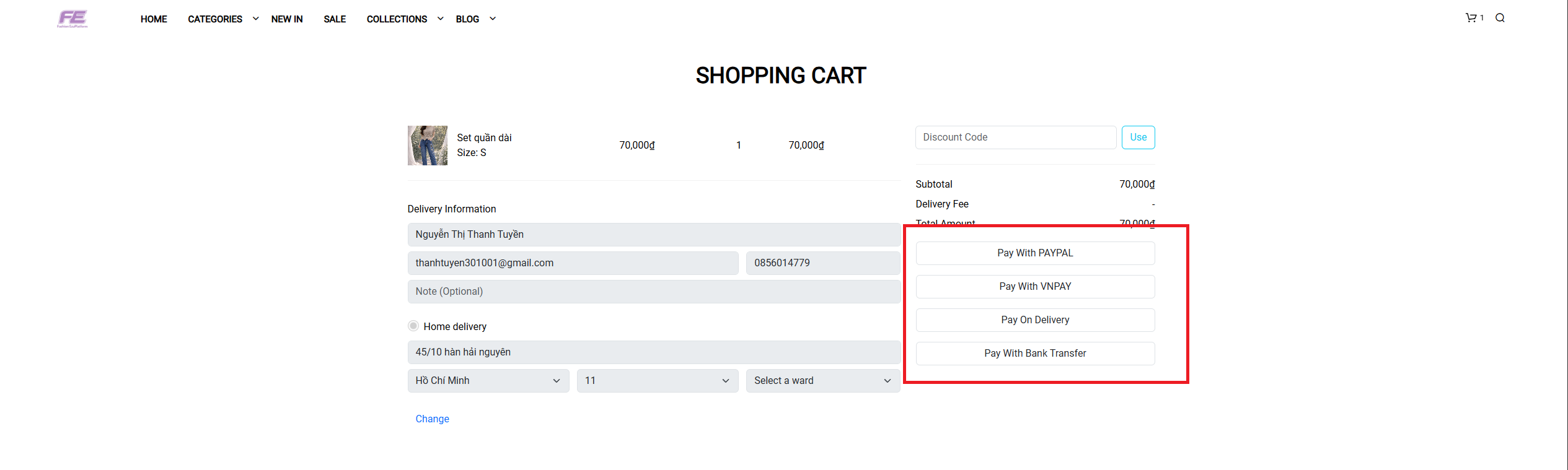Click the Change delivery info link

(432, 419)
